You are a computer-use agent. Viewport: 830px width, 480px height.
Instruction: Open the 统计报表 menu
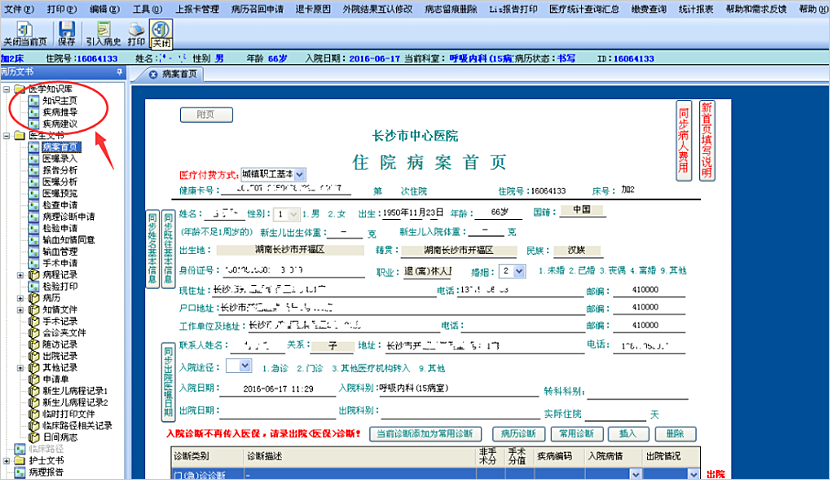tap(696, 9)
